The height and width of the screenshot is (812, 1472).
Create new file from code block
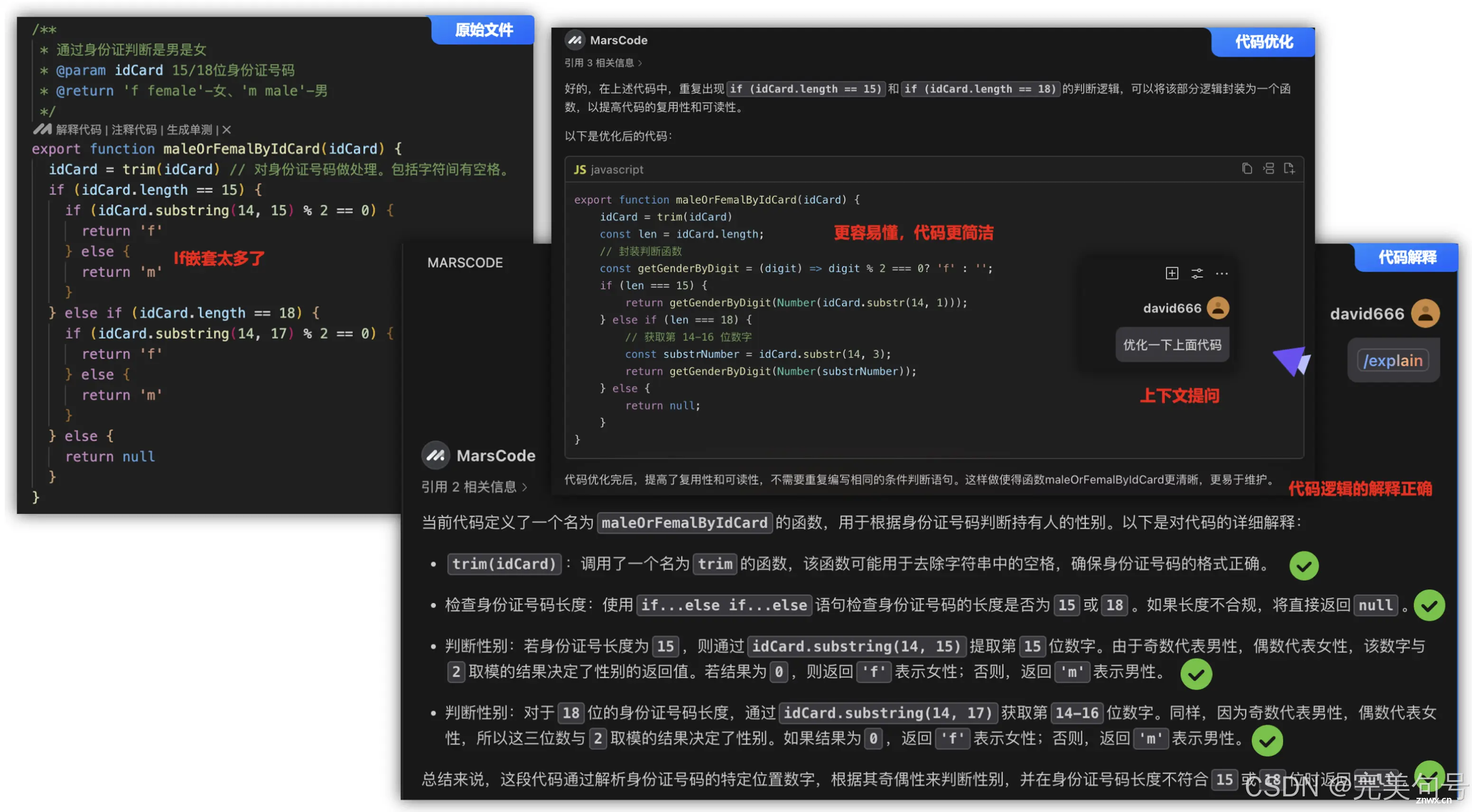coord(1289,168)
